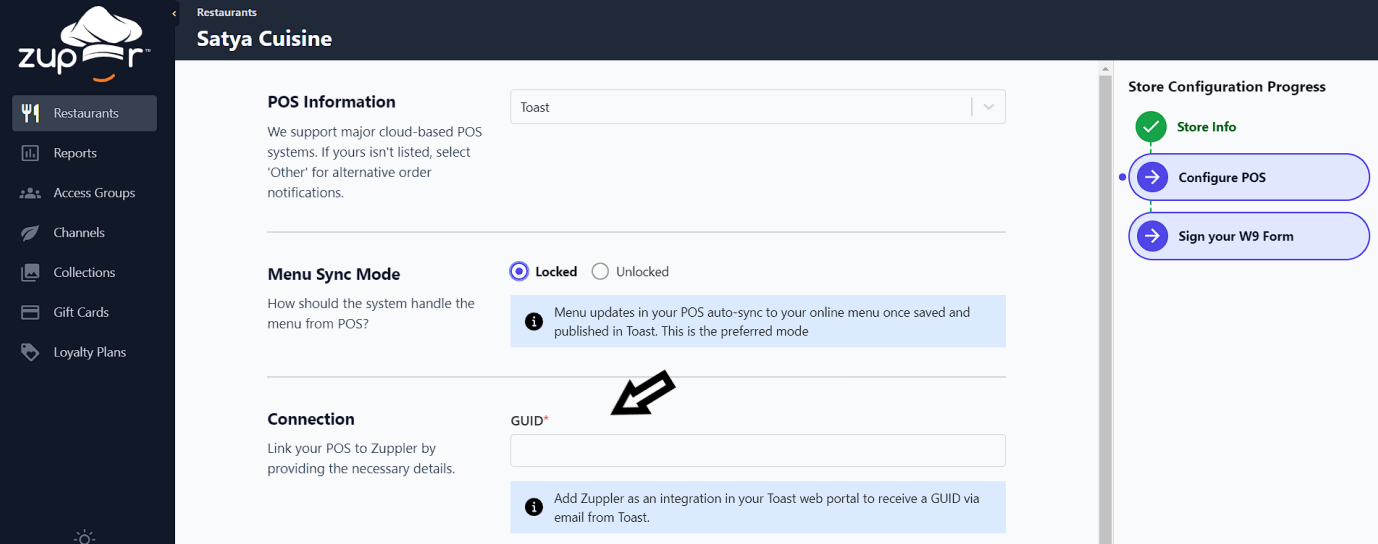Click the Satya Cuisine page title
The width and height of the screenshot is (1378, 544).
[x=264, y=39]
